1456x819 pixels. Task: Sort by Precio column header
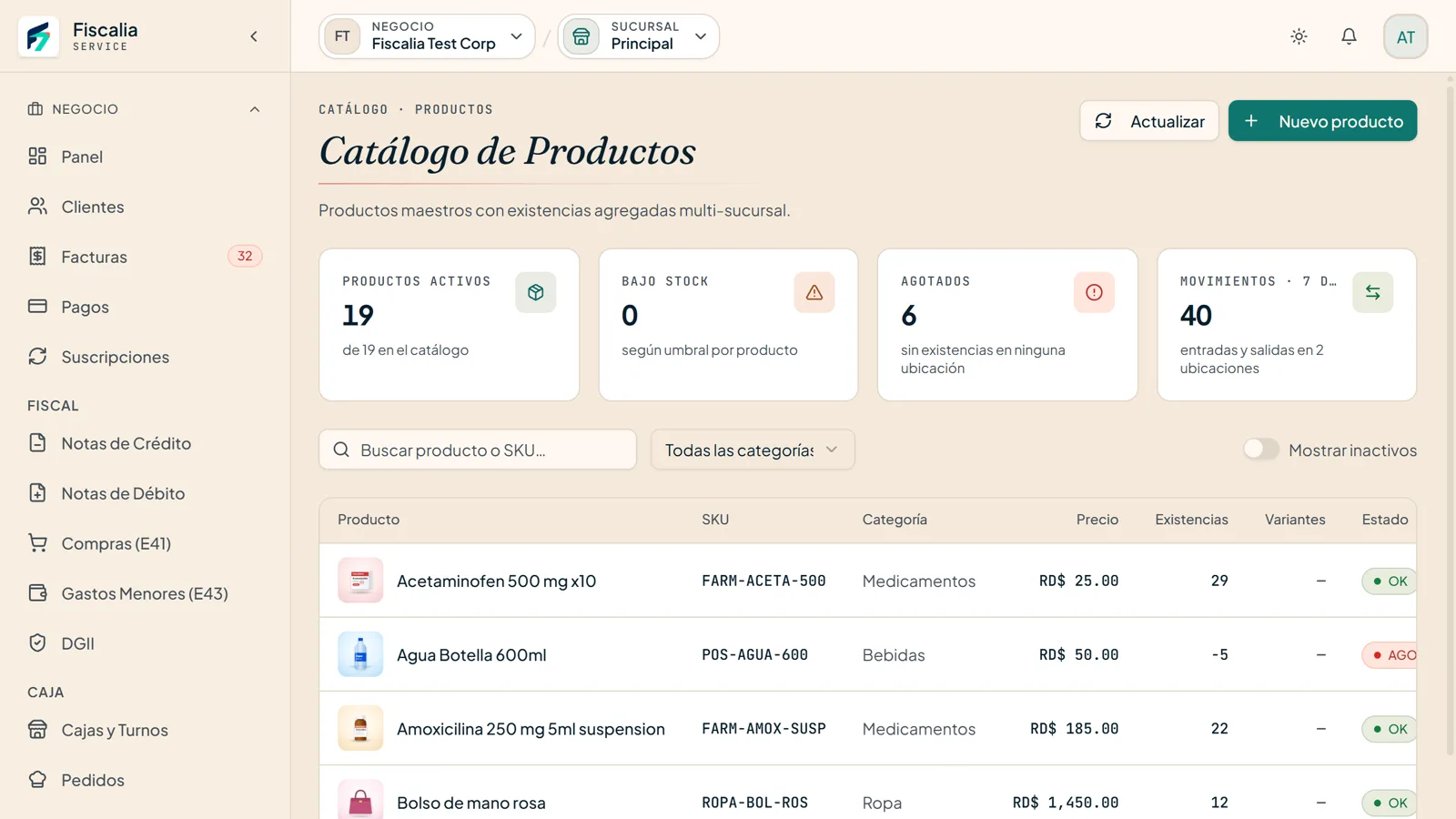tap(1097, 520)
